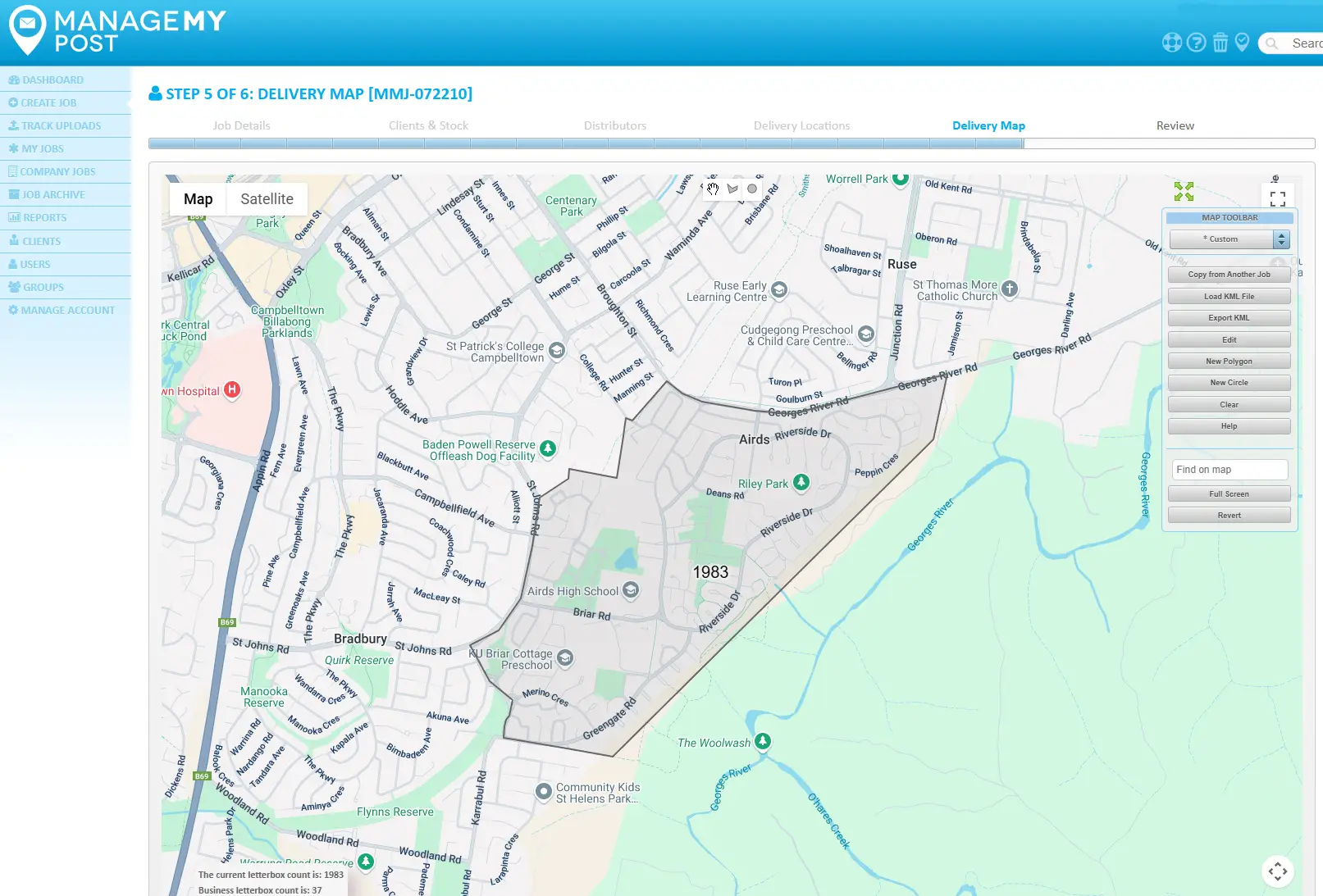
Task: Go to Clients & Stock step
Action: 428,125
